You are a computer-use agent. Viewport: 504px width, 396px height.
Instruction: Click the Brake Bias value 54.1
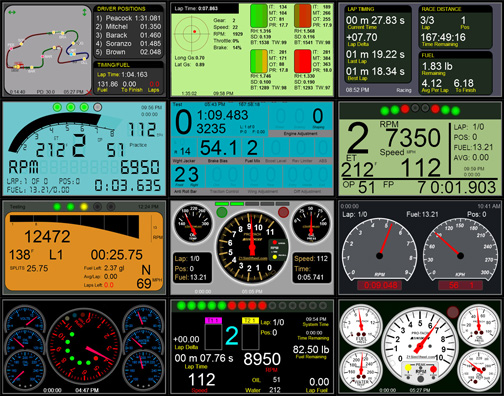tap(219, 148)
